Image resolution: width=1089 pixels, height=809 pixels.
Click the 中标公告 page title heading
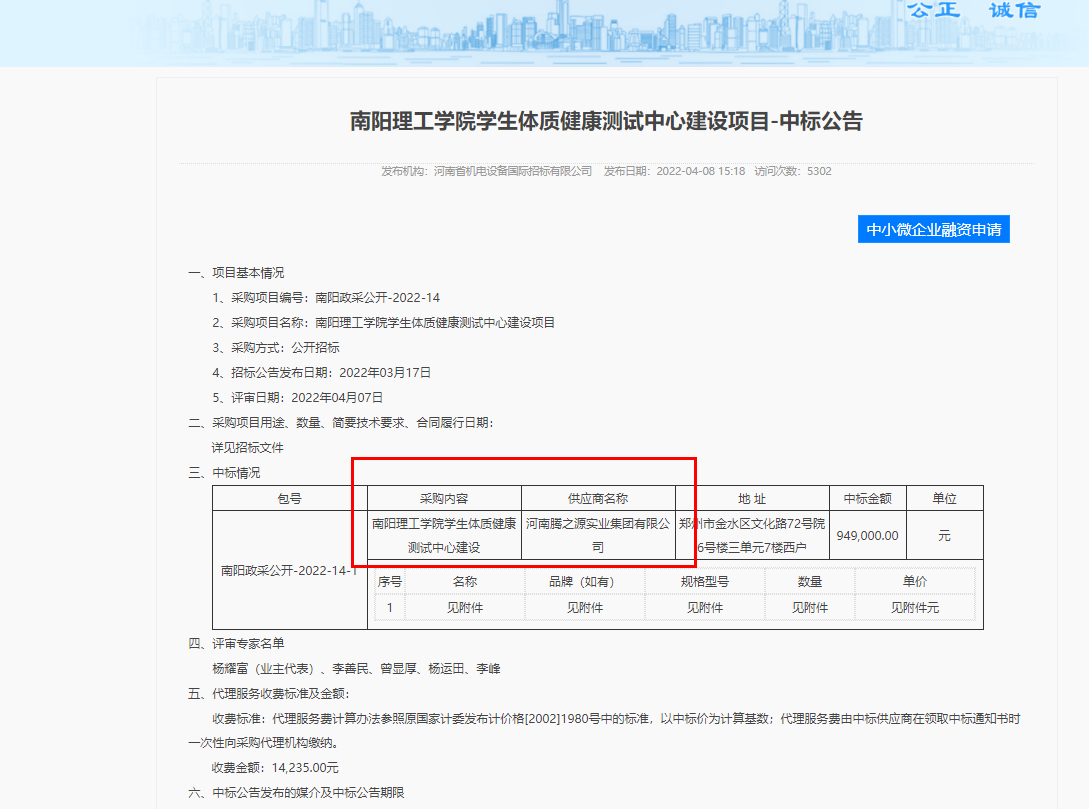606,122
